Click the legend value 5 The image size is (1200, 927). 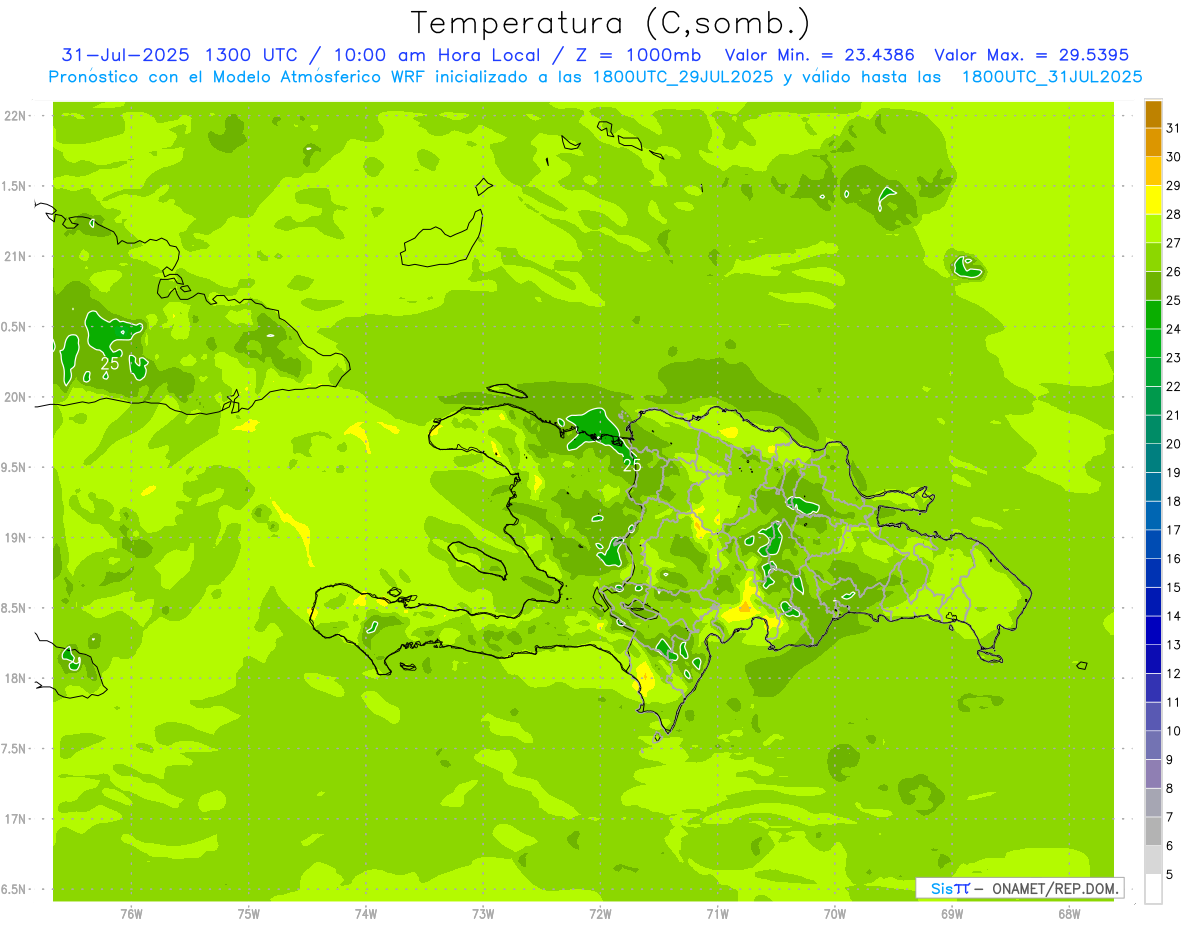tap(1170, 875)
